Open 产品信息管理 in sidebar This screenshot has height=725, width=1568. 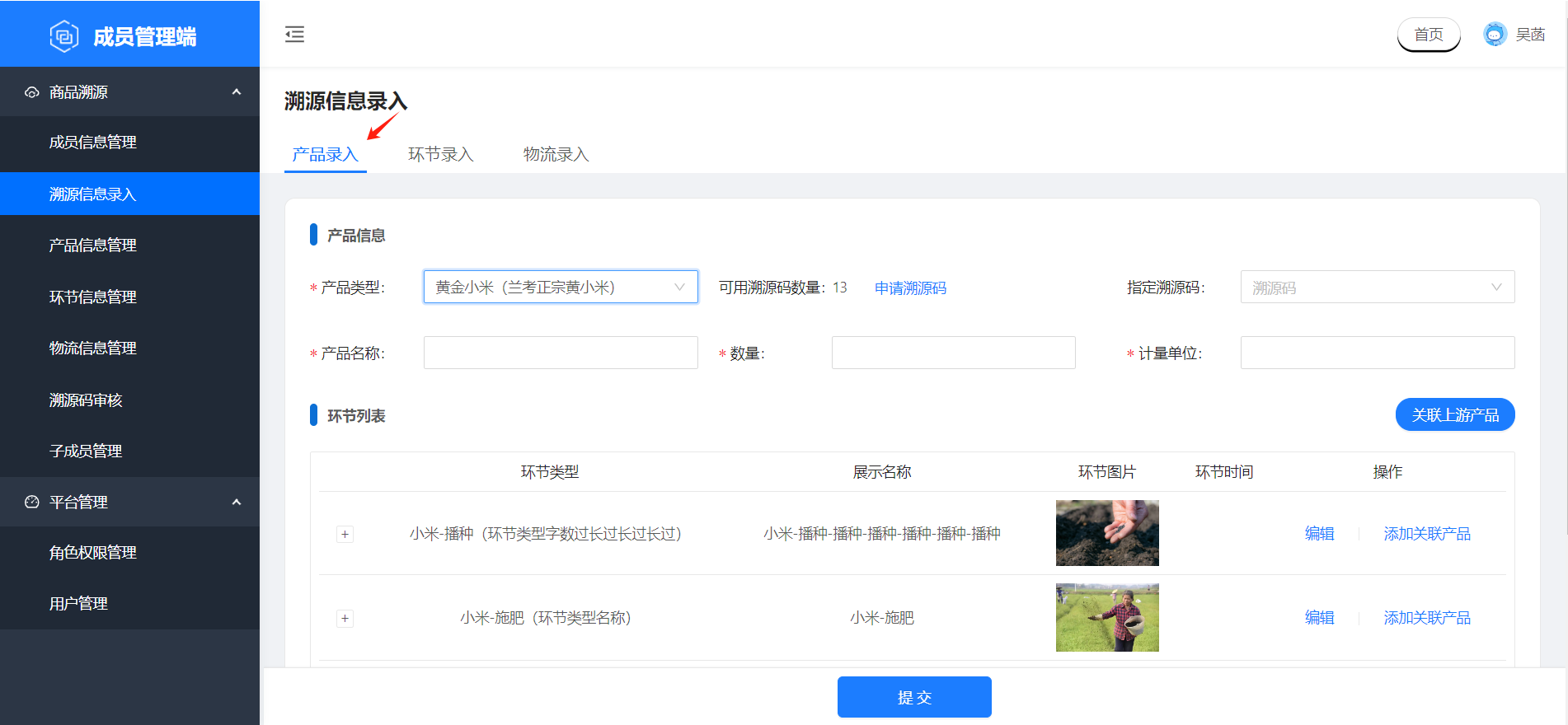coord(93,246)
